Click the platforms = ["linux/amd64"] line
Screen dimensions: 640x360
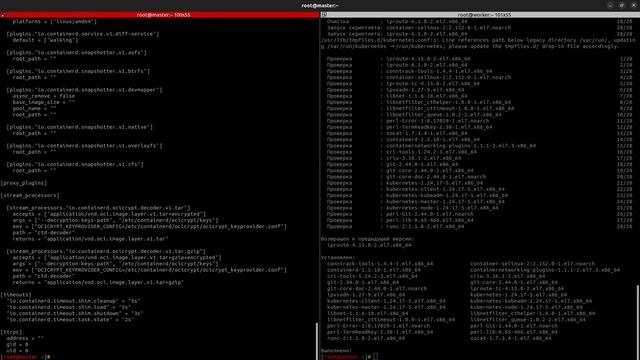(x=54, y=21)
